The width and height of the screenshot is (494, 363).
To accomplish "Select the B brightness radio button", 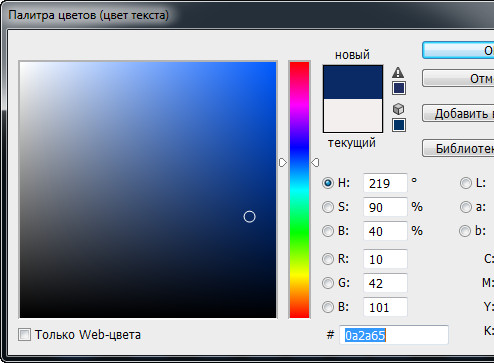I will point(328,231).
